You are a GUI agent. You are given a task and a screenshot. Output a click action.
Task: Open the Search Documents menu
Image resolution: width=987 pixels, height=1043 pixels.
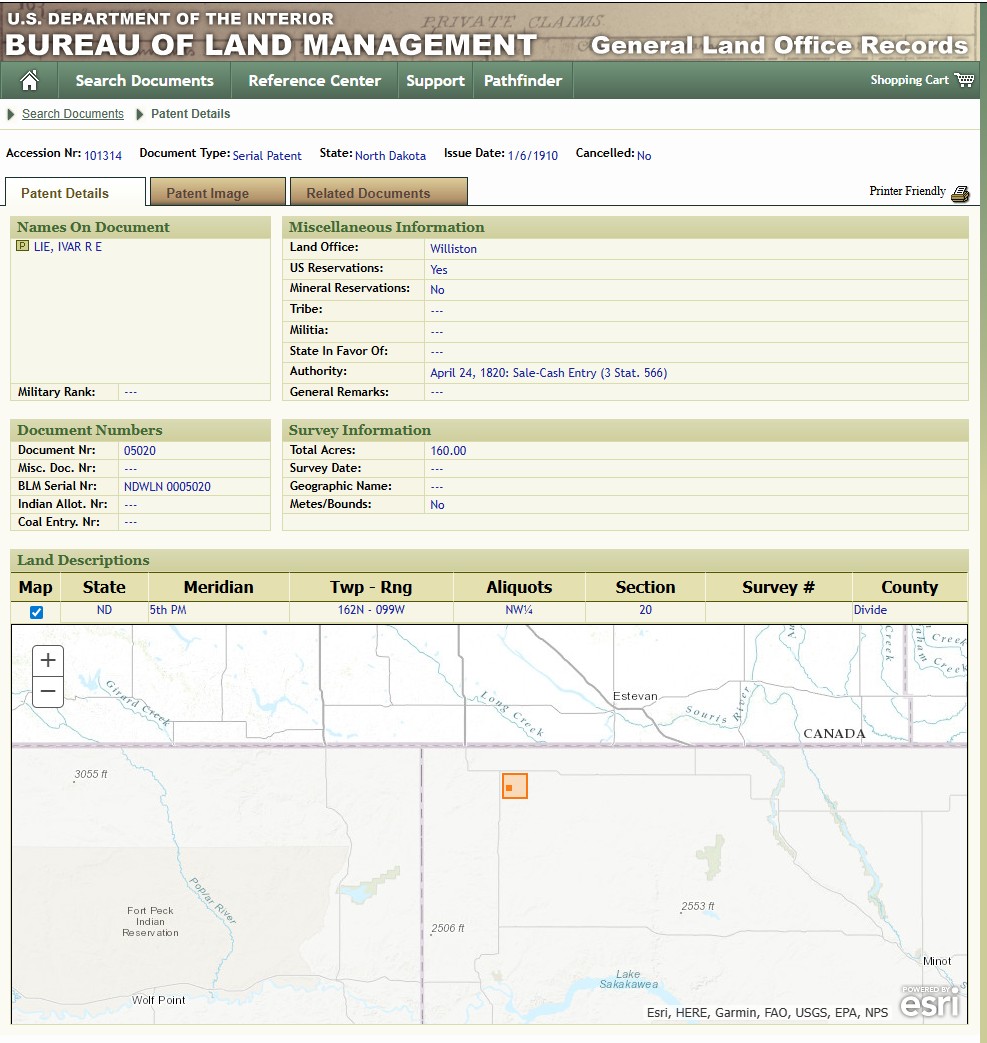144,81
